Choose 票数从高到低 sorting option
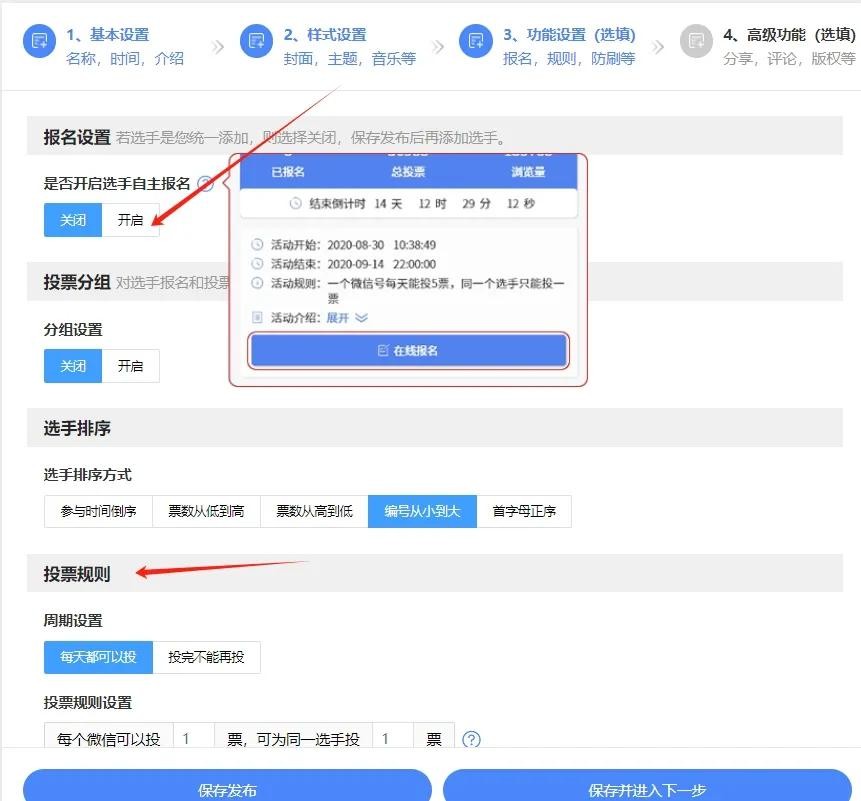Image resolution: width=861 pixels, height=801 pixels. tap(314, 511)
